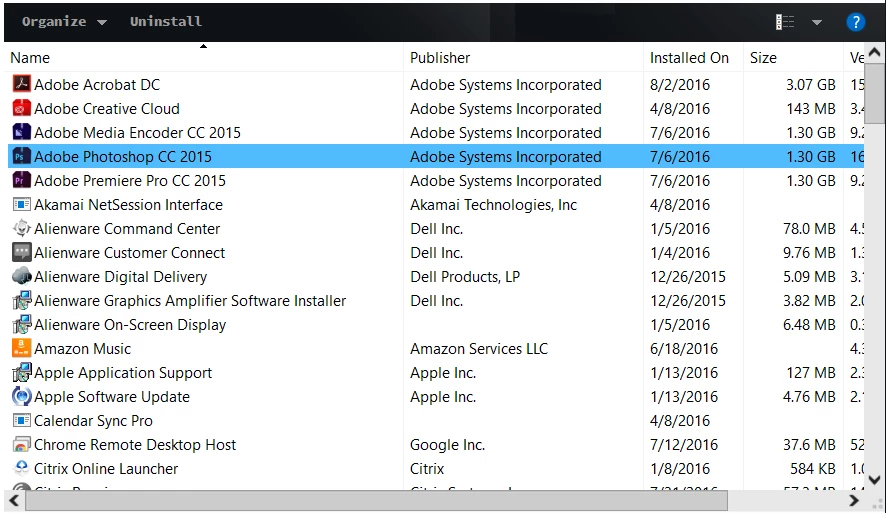
Task: Click the horizontal scrollbar thumb
Action: (x=376, y=501)
